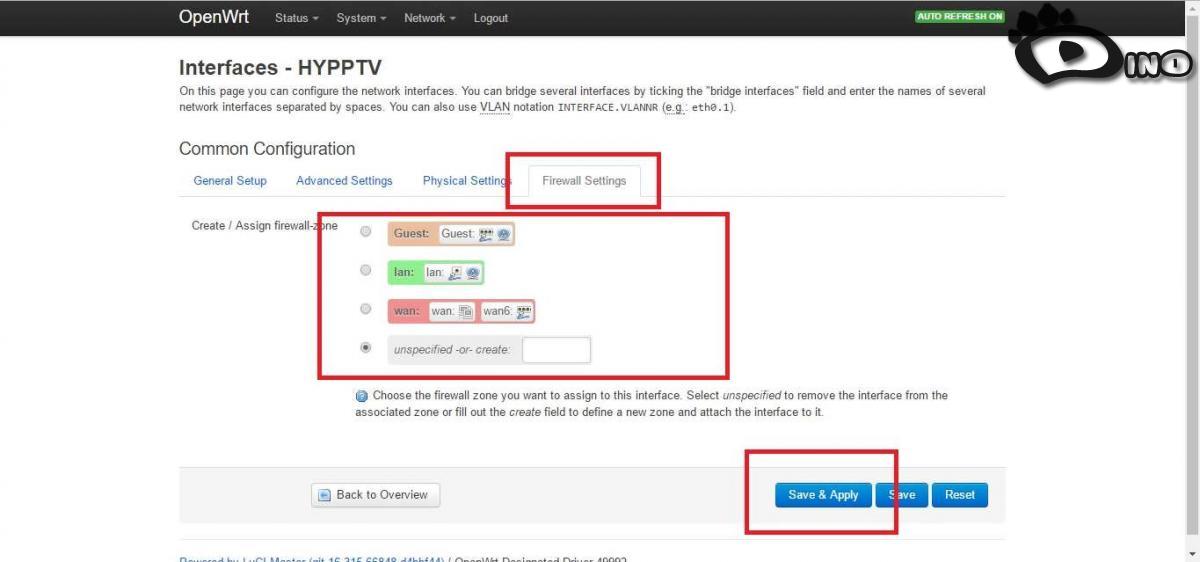Click the Save button
Screen dimensions: 1200x562
[x=901, y=495]
